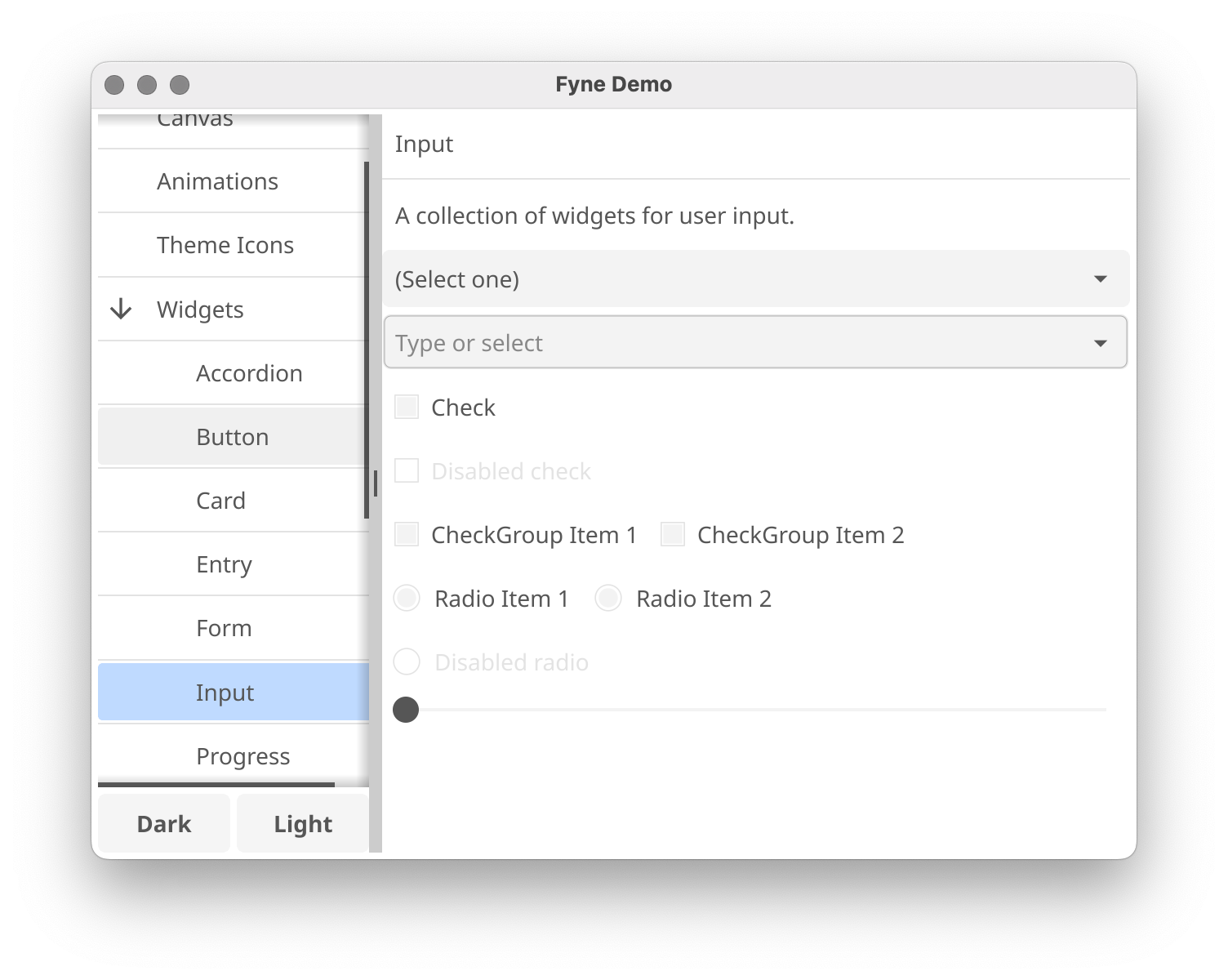The height and width of the screenshot is (980, 1228).
Task: Click the Disabled check checkbox
Action: coord(407,470)
